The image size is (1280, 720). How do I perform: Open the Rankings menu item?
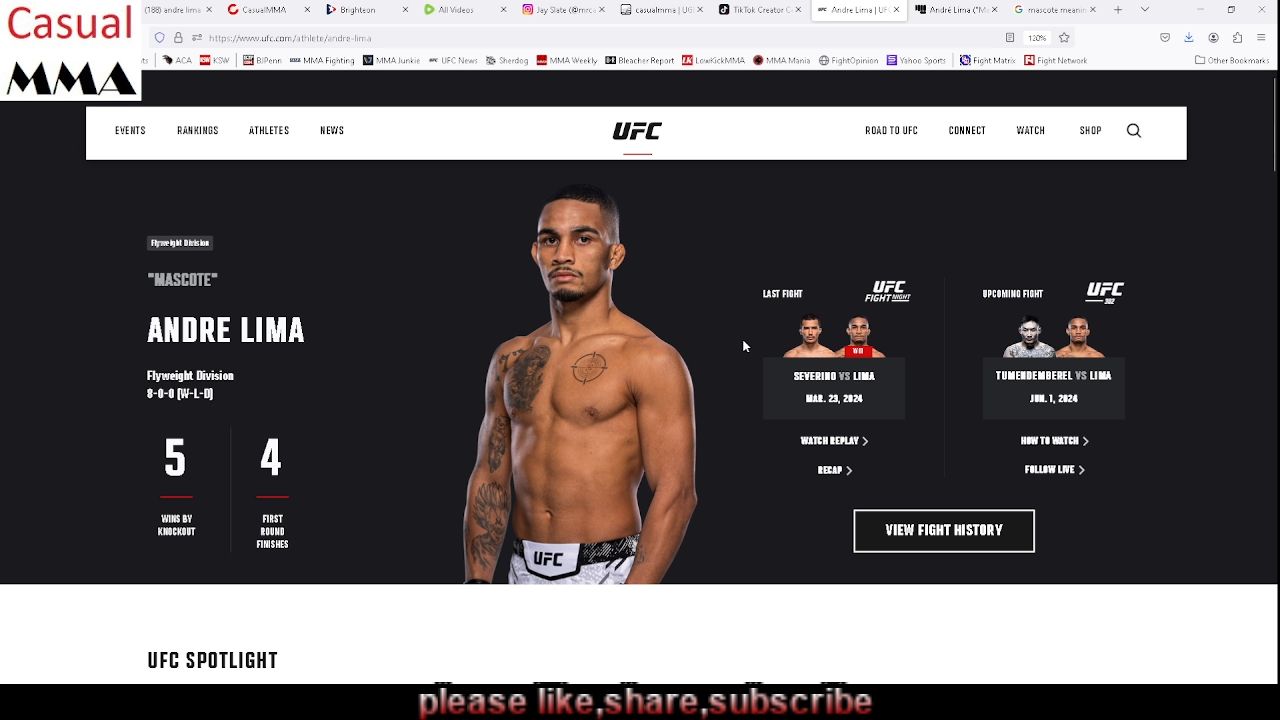(198, 131)
